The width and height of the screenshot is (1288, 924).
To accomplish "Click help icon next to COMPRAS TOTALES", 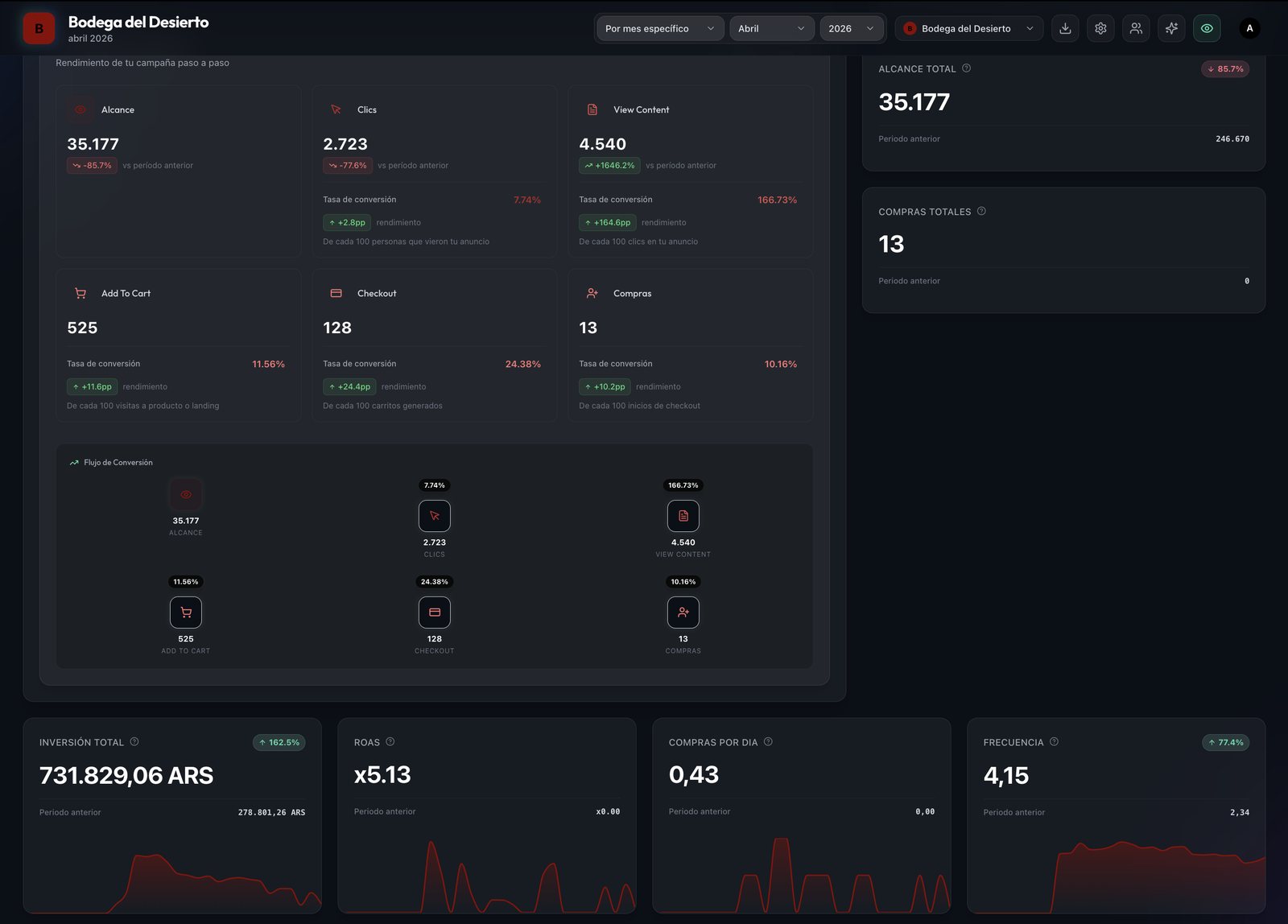I will pyautogui.click(x=981, y=212).
